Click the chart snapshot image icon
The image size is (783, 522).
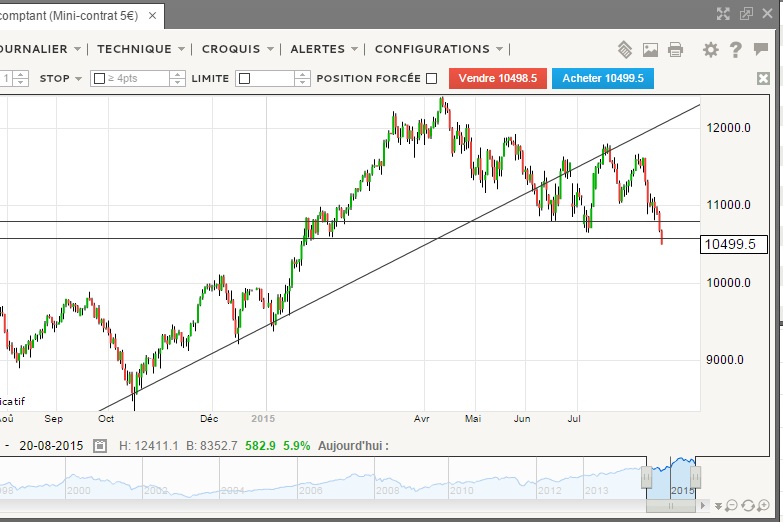(x=651, y=49)
